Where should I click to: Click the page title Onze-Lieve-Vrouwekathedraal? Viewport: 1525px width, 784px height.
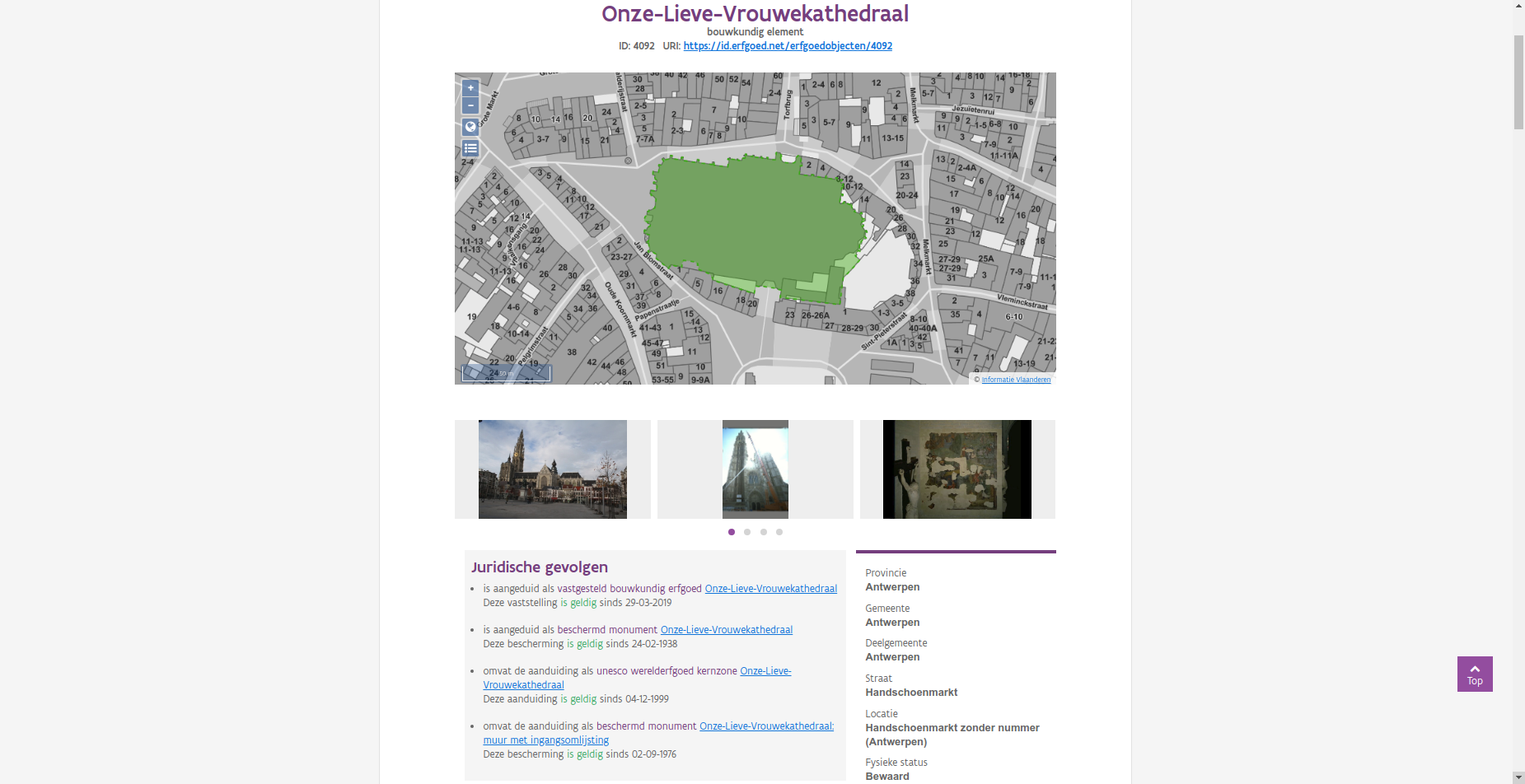pyautogui.click(x=755, y=14)
